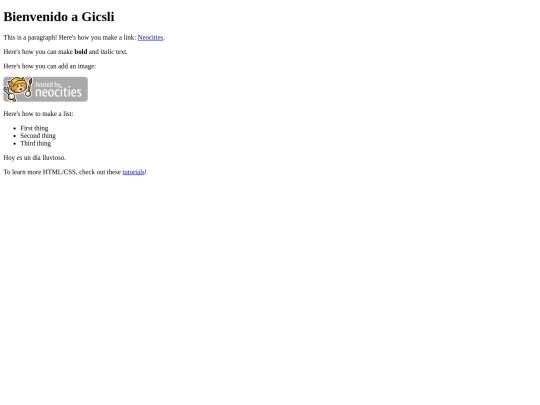
Task: Click the 'Hoy es un día lluvioso' sentence
Action: (34, 158)
